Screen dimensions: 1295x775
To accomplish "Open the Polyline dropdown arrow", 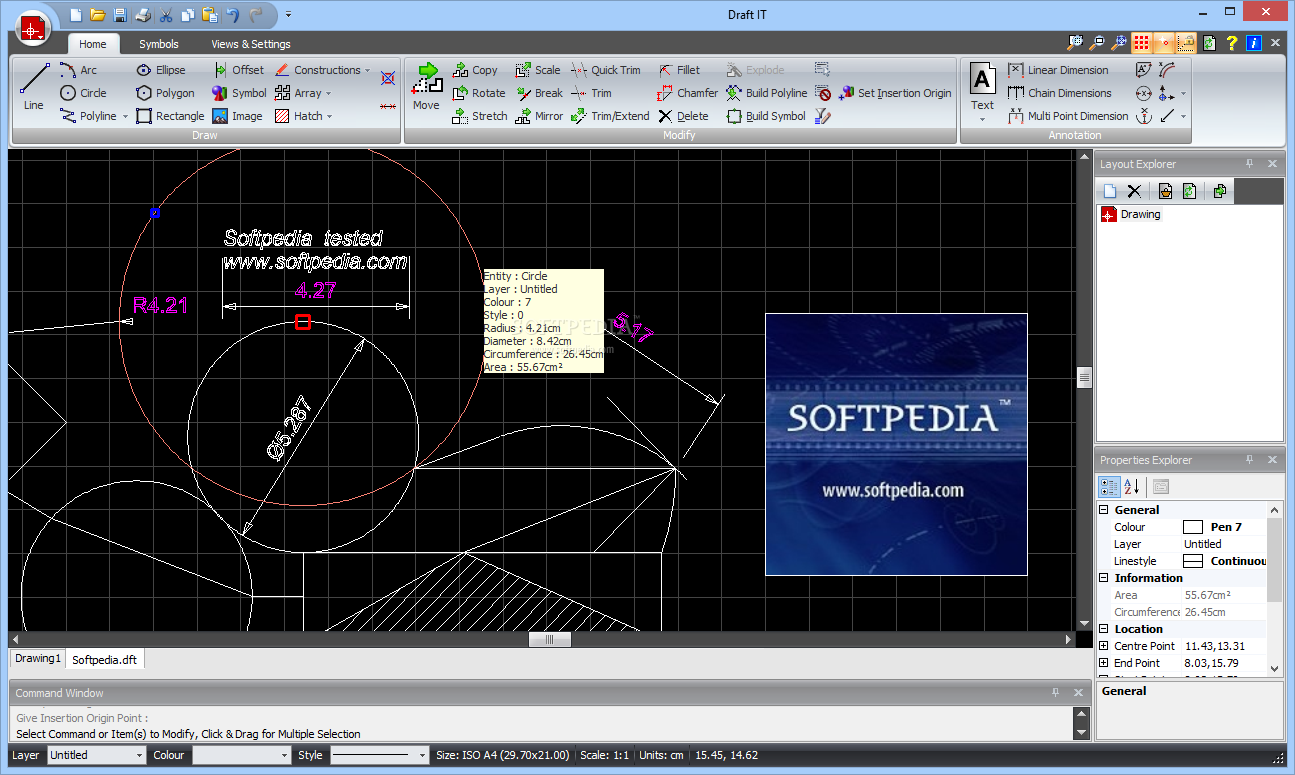I will (126, 117).
